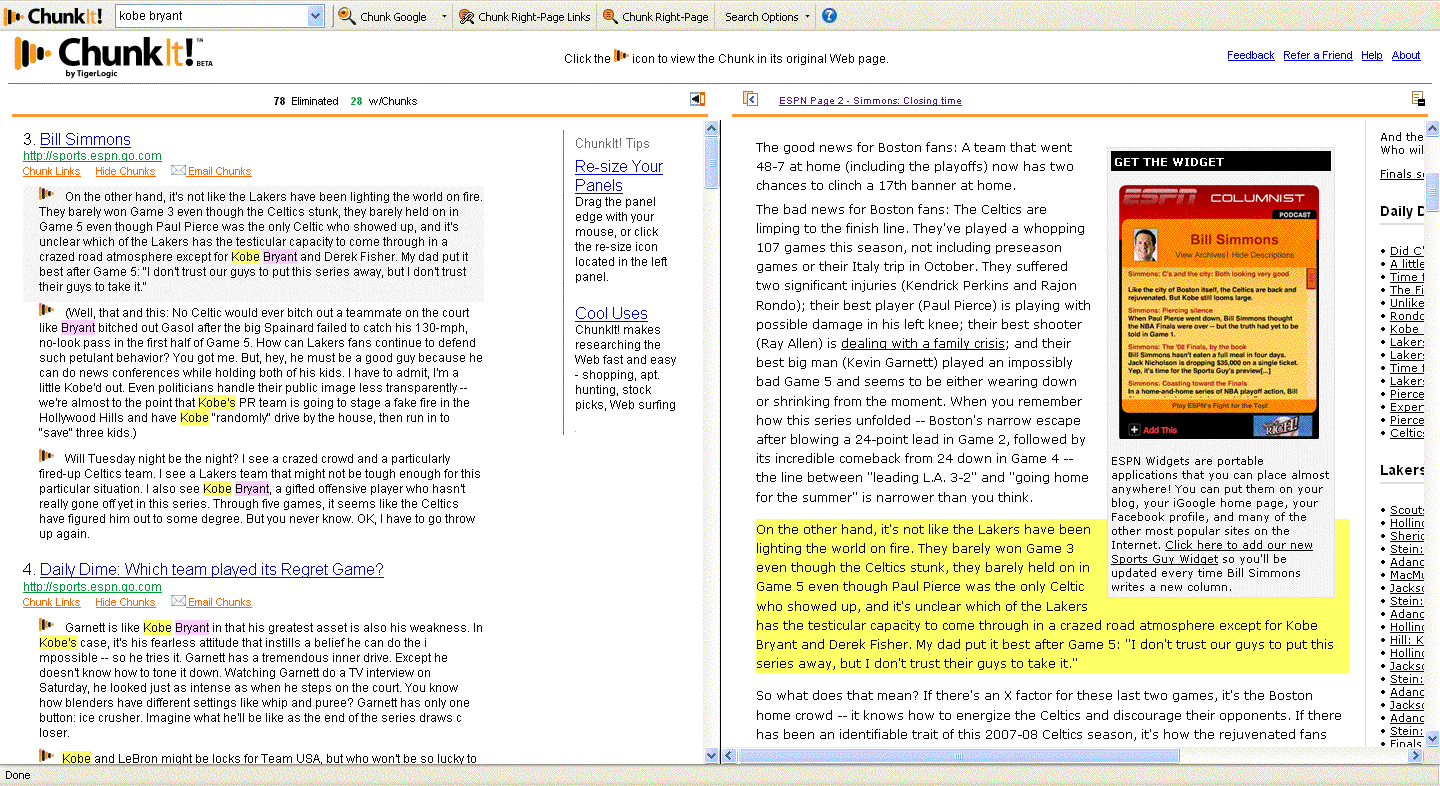Click the page icon at right of preview header

click(1418, 98)
